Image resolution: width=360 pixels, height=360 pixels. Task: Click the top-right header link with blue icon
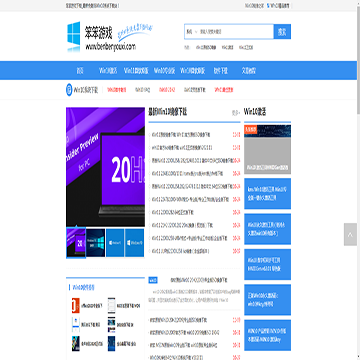[x=278, y=6]
